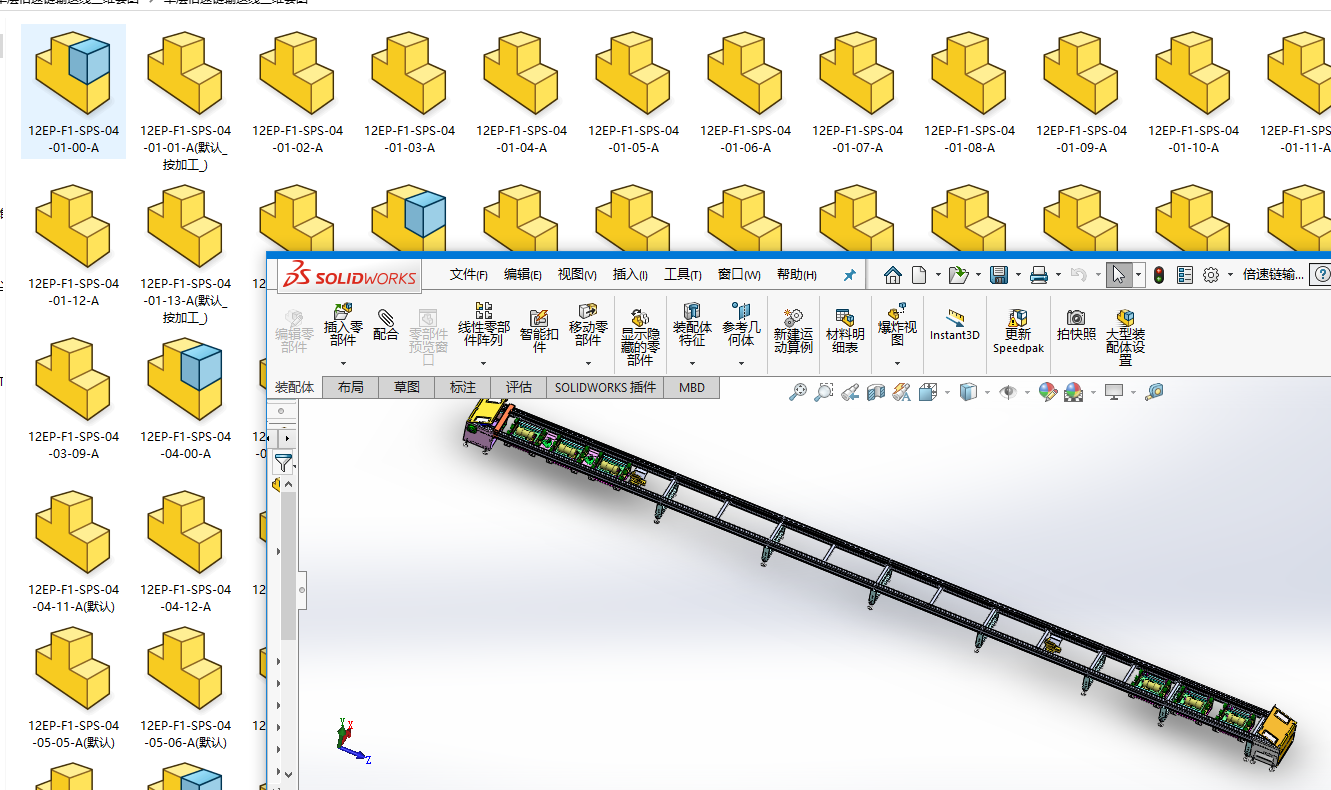Click Zoom to Fit magnifier icon
The width and height of the screenshot is (1331, 790).
click(x=798, y=392)
